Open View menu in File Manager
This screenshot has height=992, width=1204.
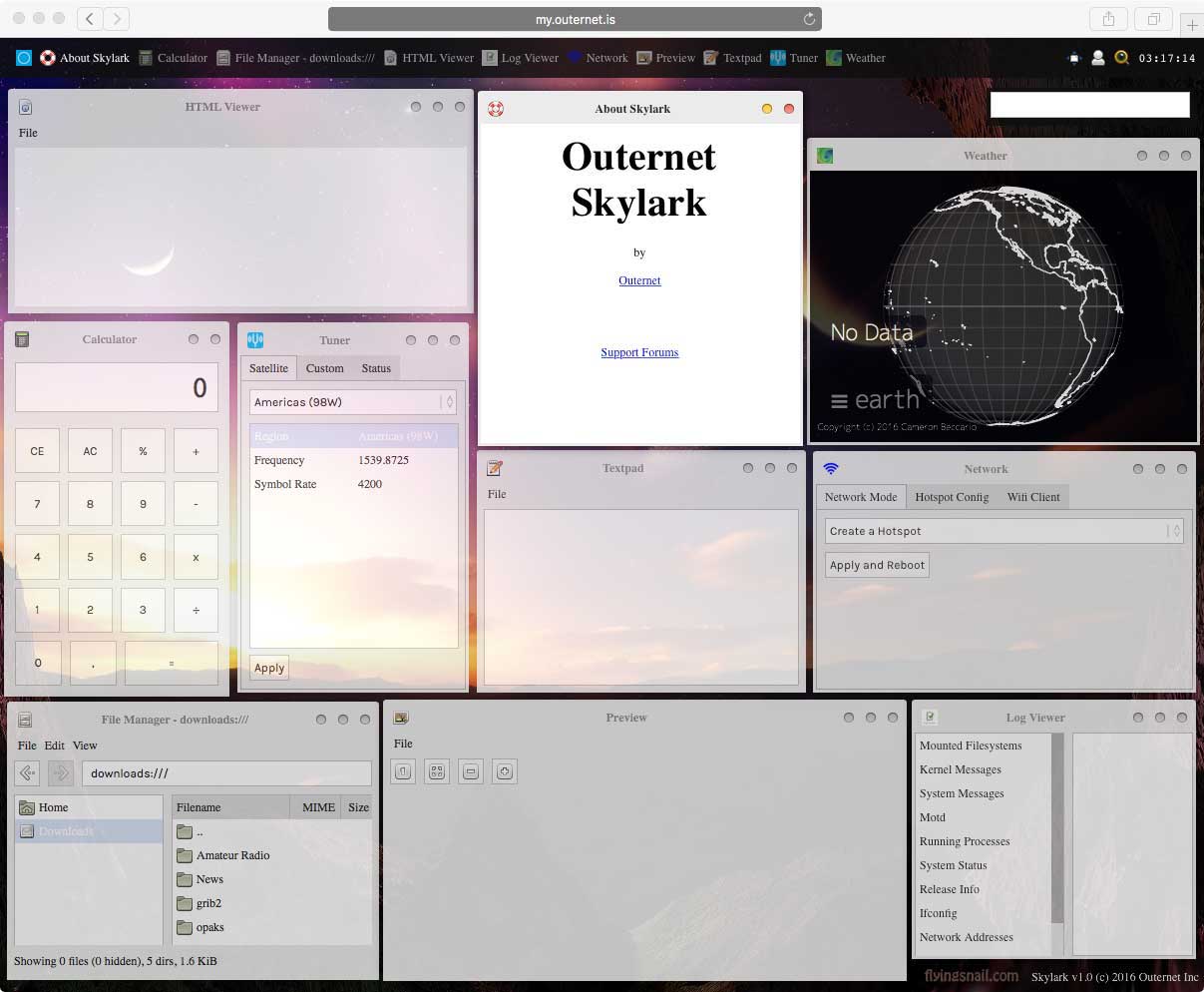point(85,745)
